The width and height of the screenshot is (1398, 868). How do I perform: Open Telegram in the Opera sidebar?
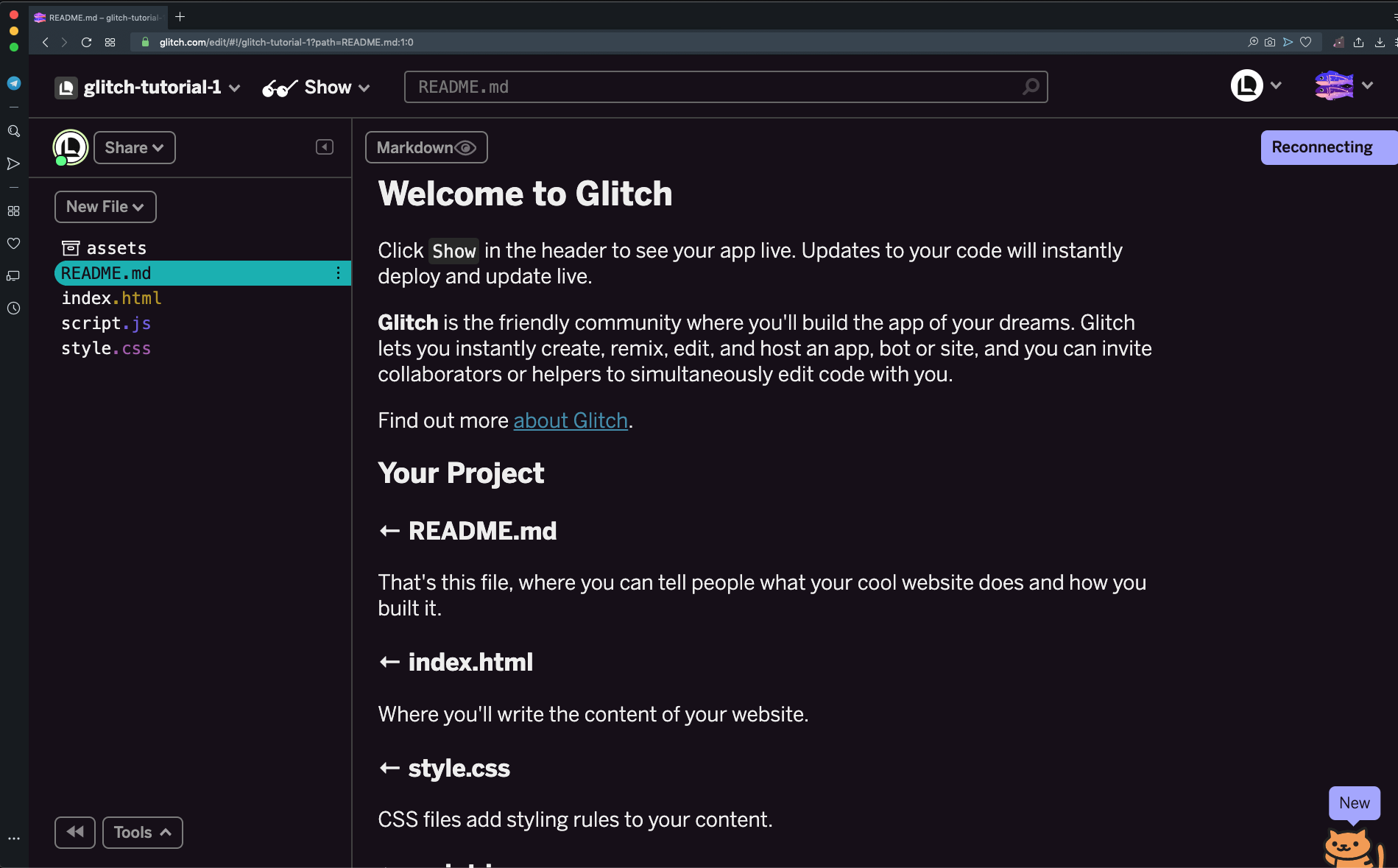(13, 83)
